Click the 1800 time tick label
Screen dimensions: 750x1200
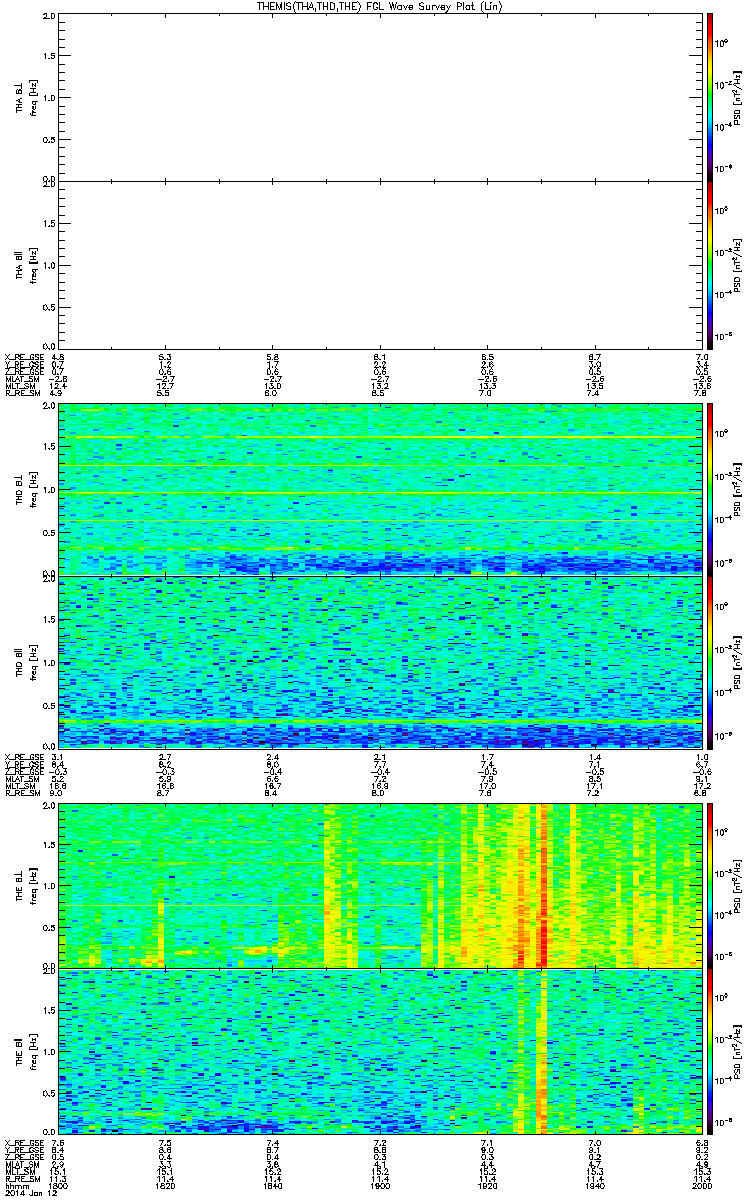[59, 1186]
